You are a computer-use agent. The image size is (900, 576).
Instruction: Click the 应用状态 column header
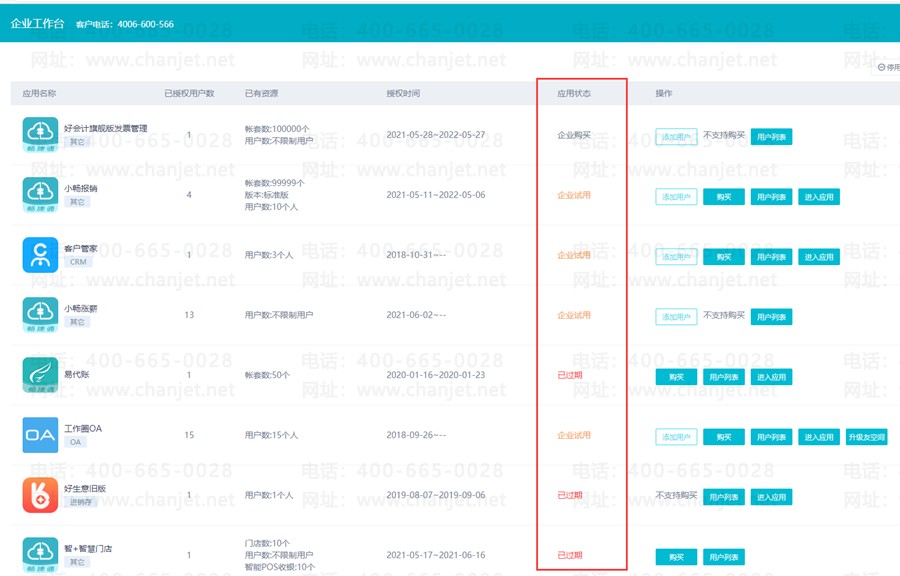pyautogui.click(x=574, y=93)
